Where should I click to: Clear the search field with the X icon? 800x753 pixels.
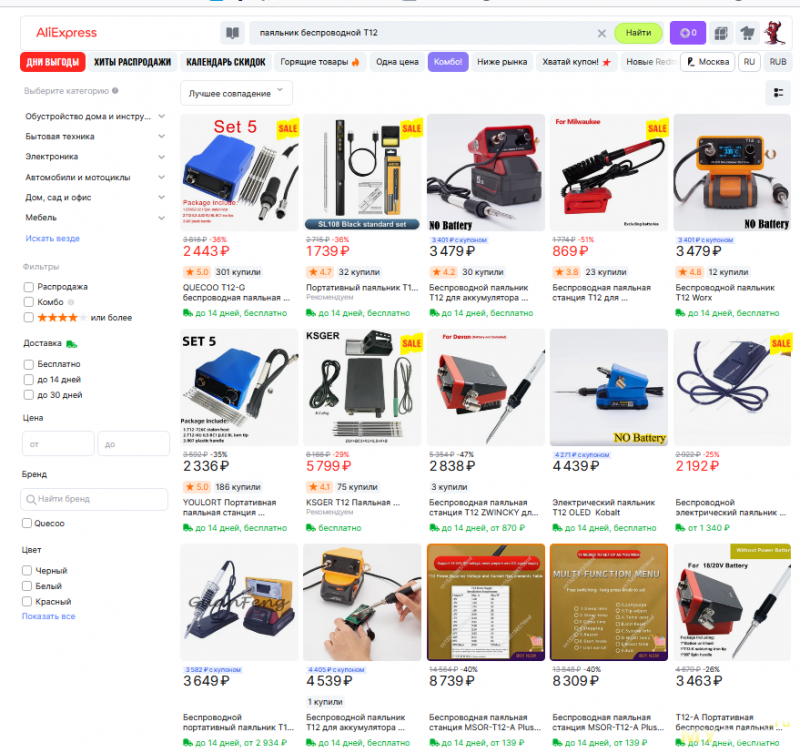(x=602, y=34)
